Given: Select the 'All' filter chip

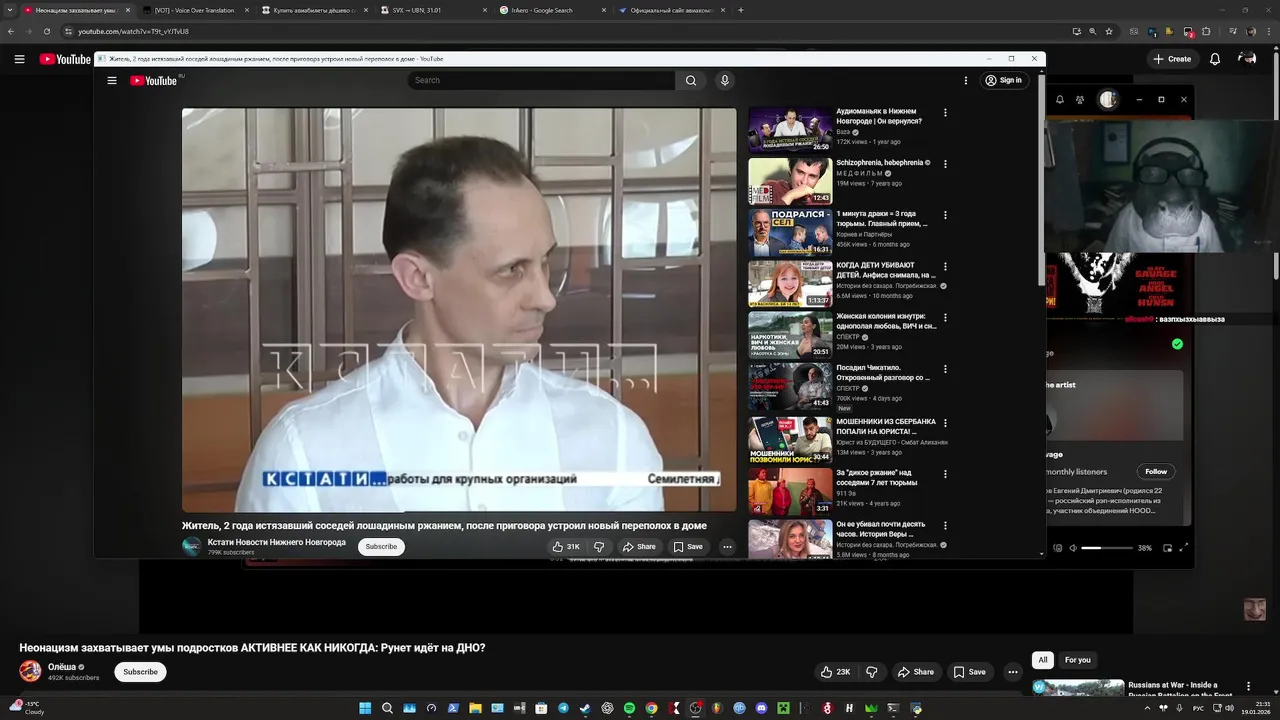Looking at the screenshot, I should pyautogui.click(x=1043, y=660).
